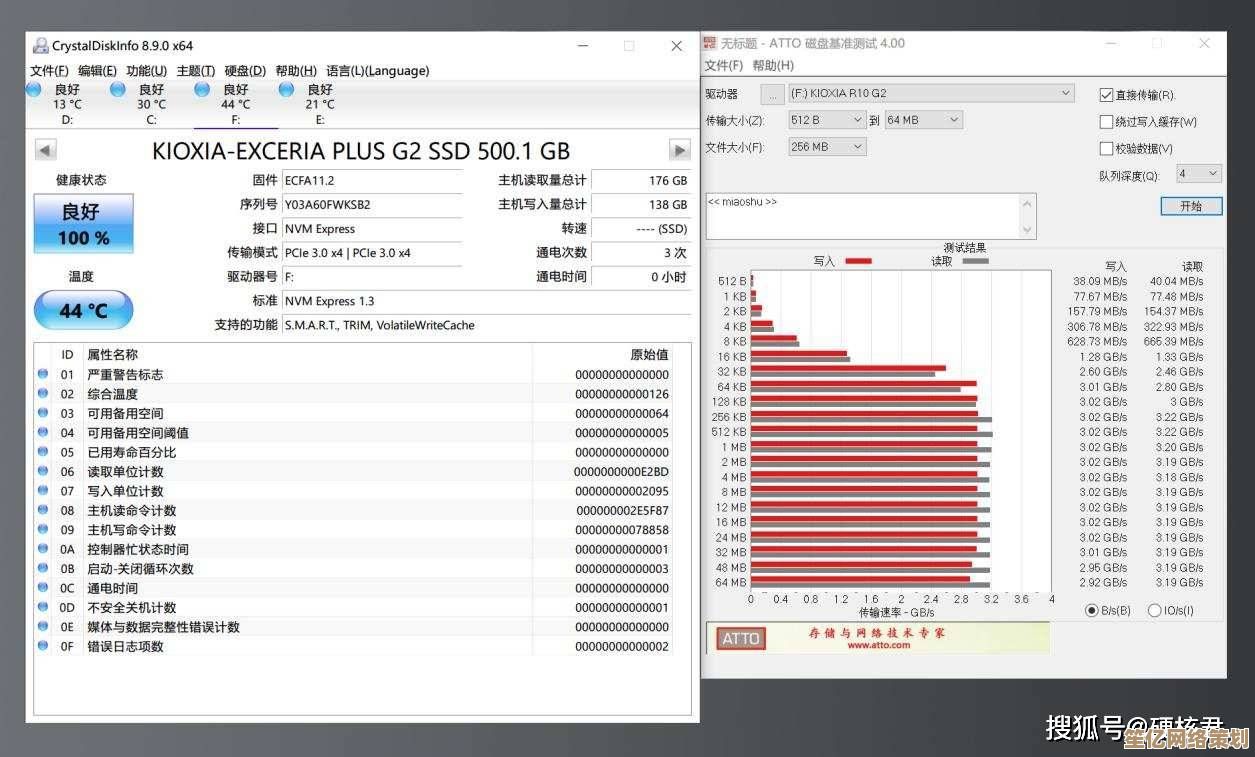This screenshot has height=757, width=1255.
Task: Click the 原始值 column header
Action: pos(648,355)
